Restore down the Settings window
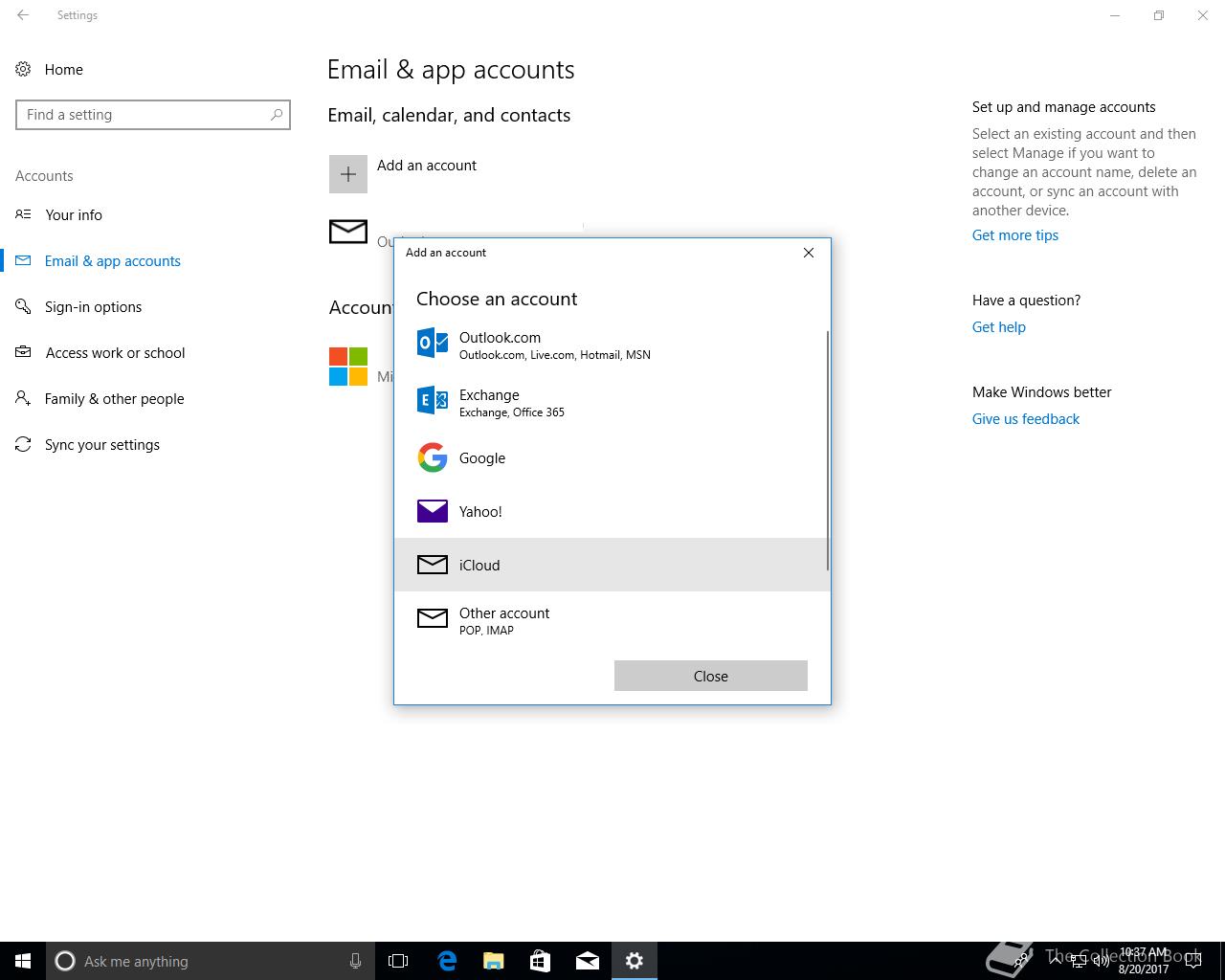This screenshot has height=980, width=1225. click(1159, 15)
